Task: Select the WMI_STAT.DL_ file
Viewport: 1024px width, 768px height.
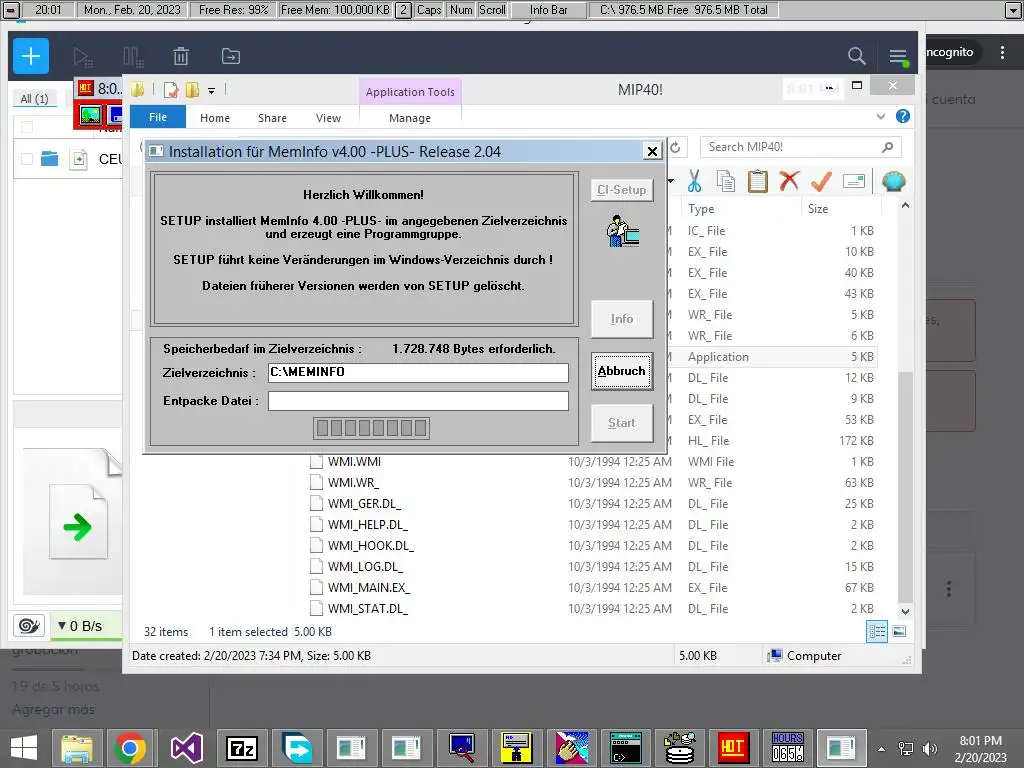Action: tap(368, 609)
